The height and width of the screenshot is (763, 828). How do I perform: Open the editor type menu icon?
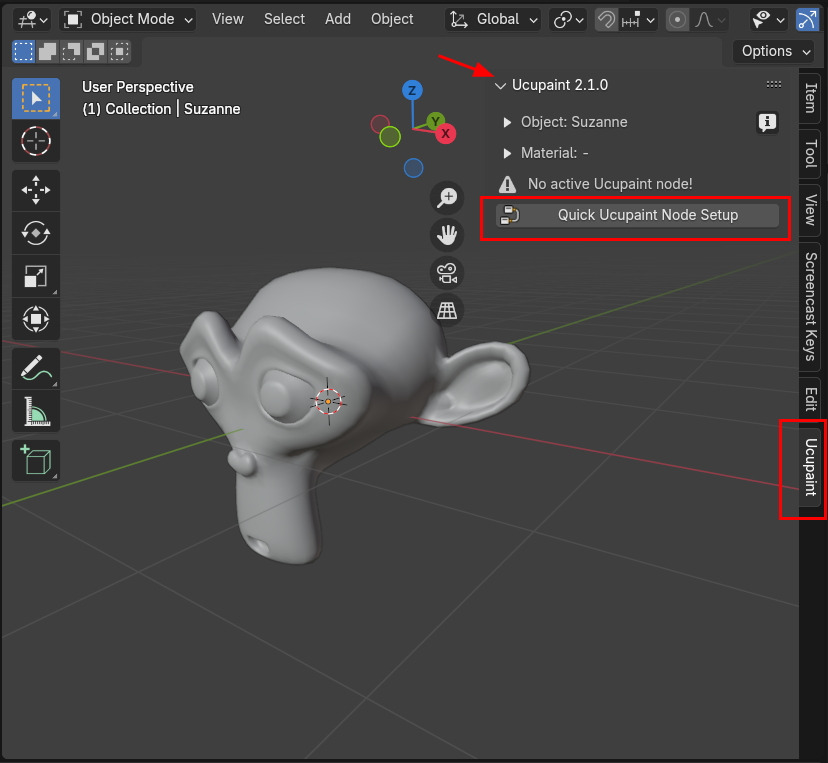click(32, 20)
